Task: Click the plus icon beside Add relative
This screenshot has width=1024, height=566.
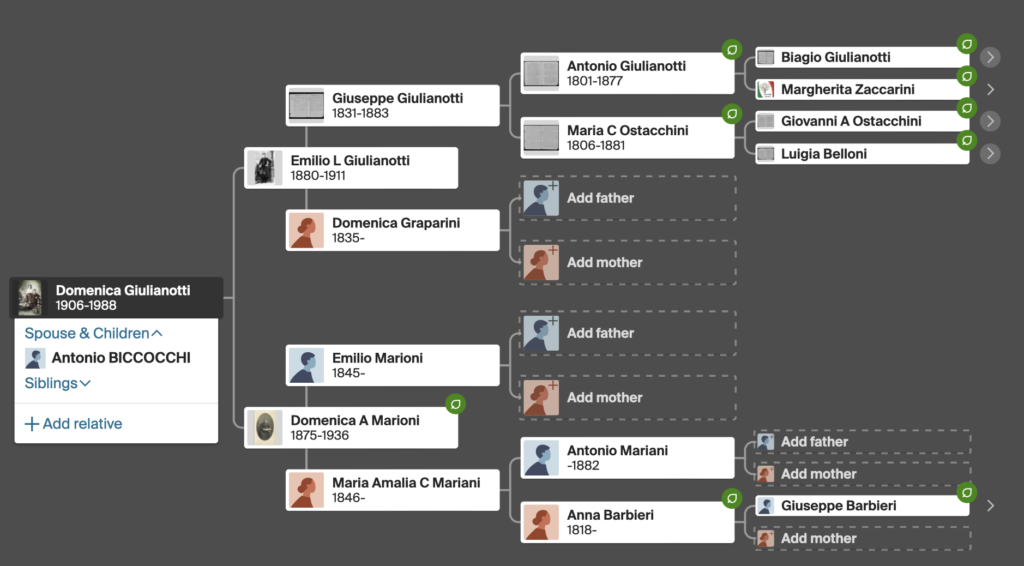Action: pyautogui.click(x=31, y=424)
